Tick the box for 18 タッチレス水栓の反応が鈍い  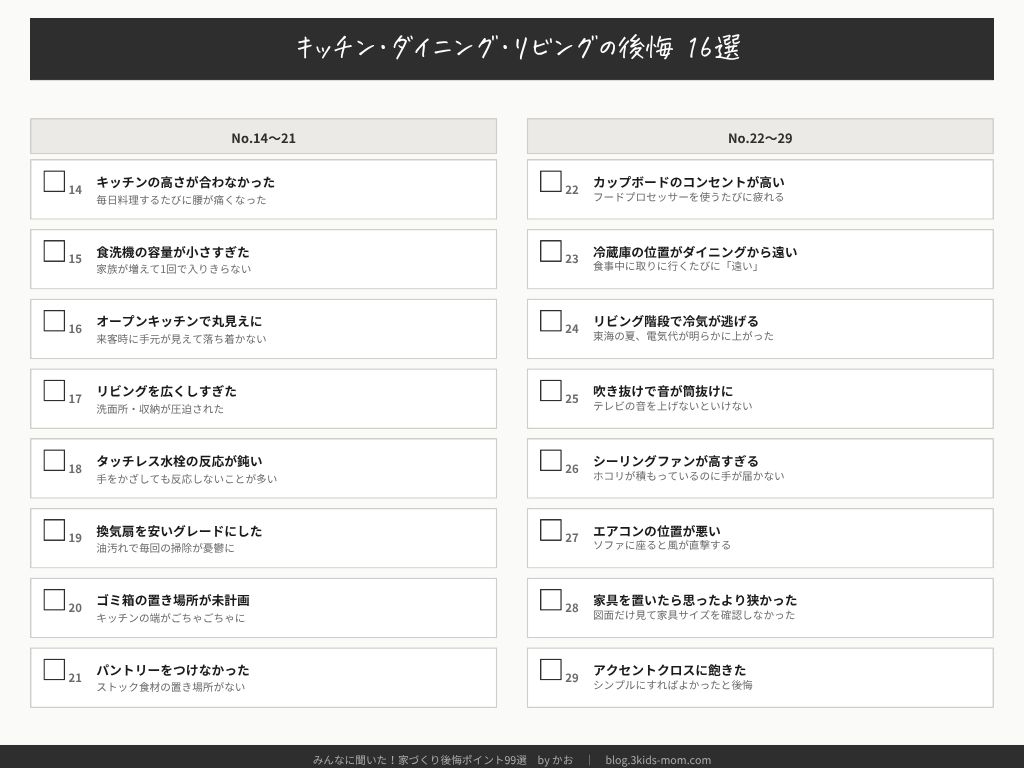click(x=54, y=461)
